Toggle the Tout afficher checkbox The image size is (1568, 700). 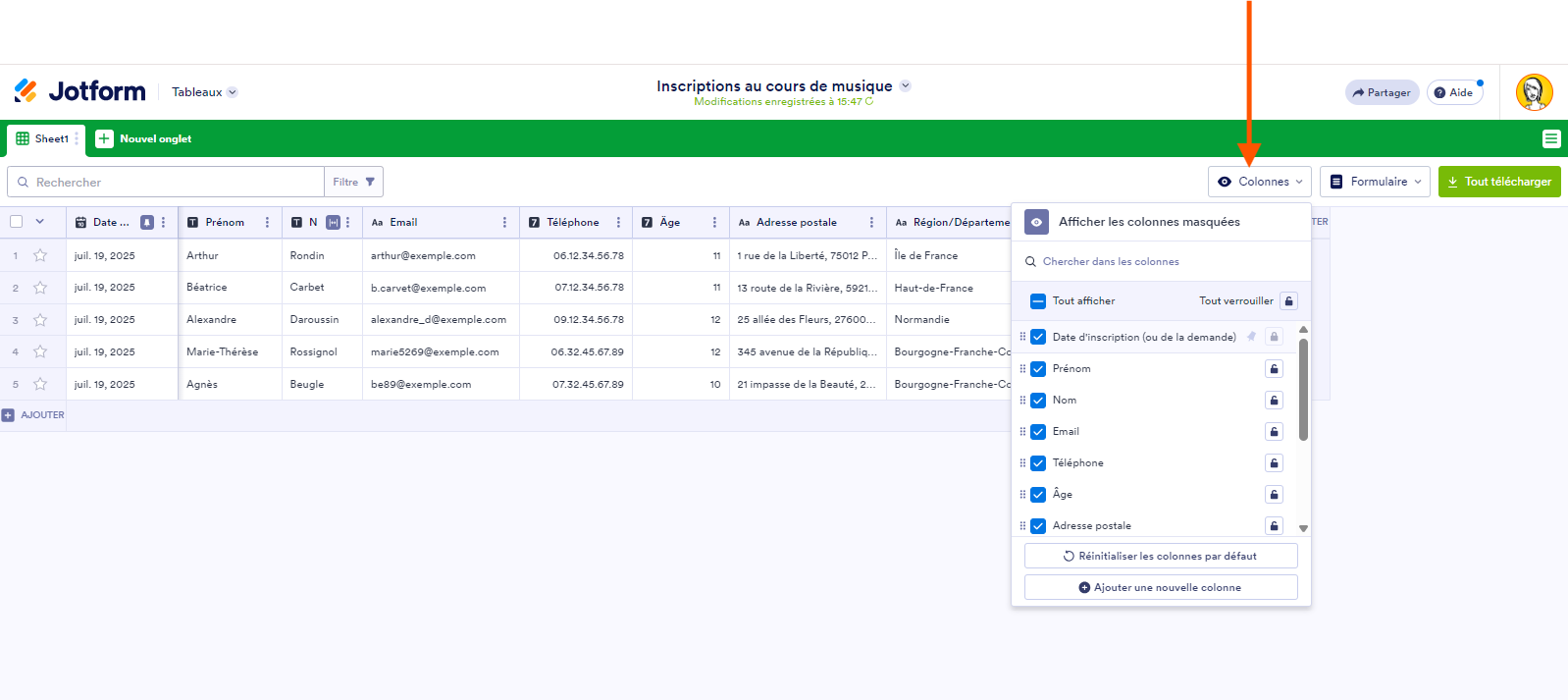[x=1038, y=301]
